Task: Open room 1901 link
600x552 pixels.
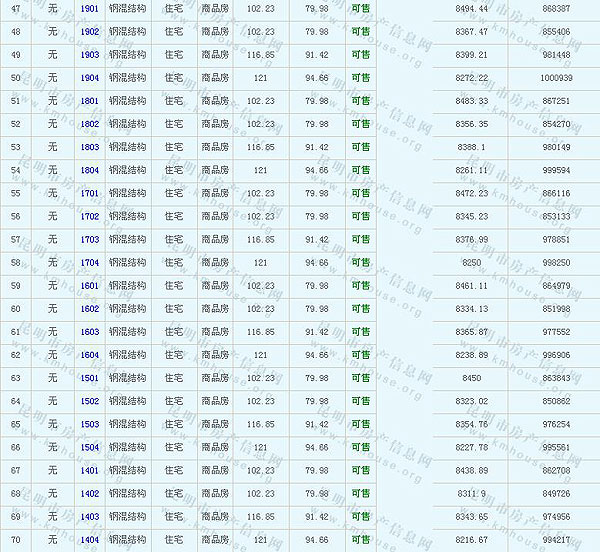Action: coord(90,8)
